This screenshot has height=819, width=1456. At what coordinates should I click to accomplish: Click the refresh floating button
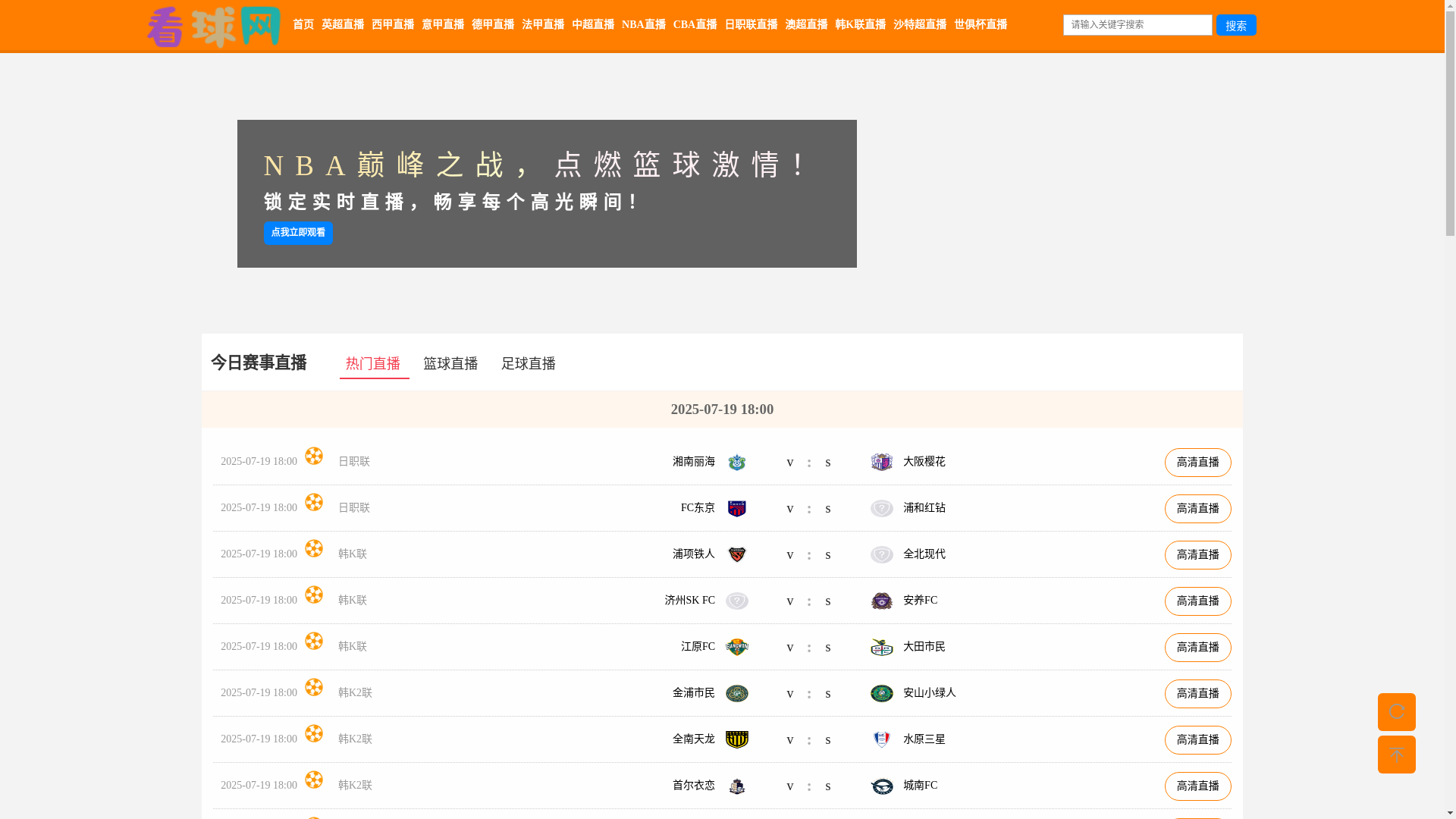tap(1396, 711)
